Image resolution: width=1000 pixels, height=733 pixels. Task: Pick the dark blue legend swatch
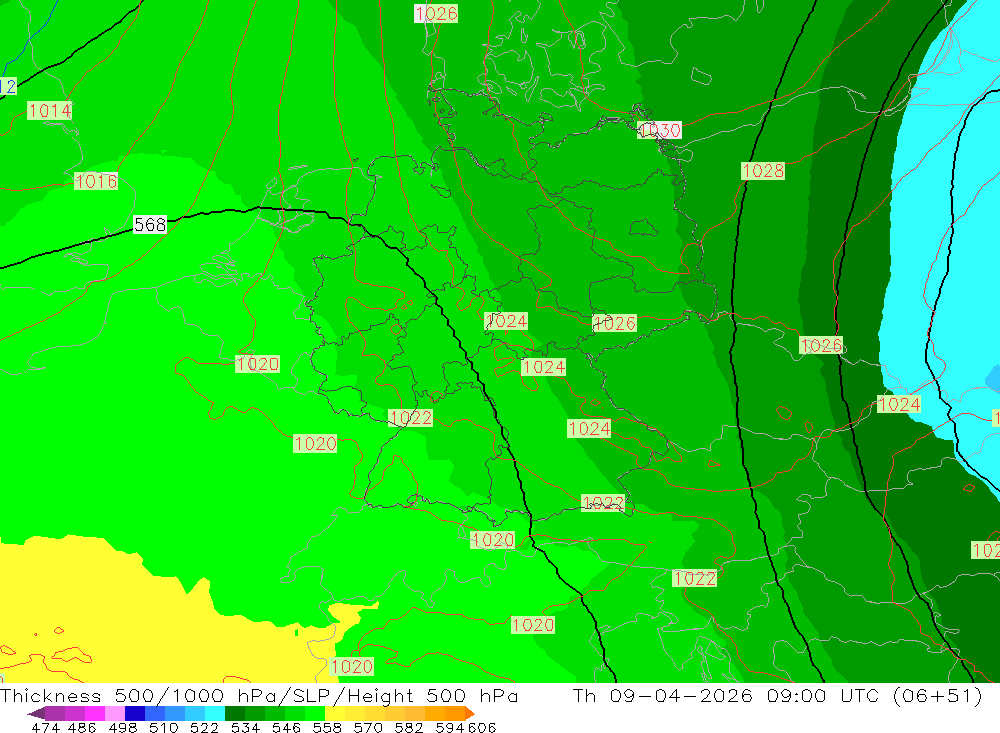[x=135, y=713]
